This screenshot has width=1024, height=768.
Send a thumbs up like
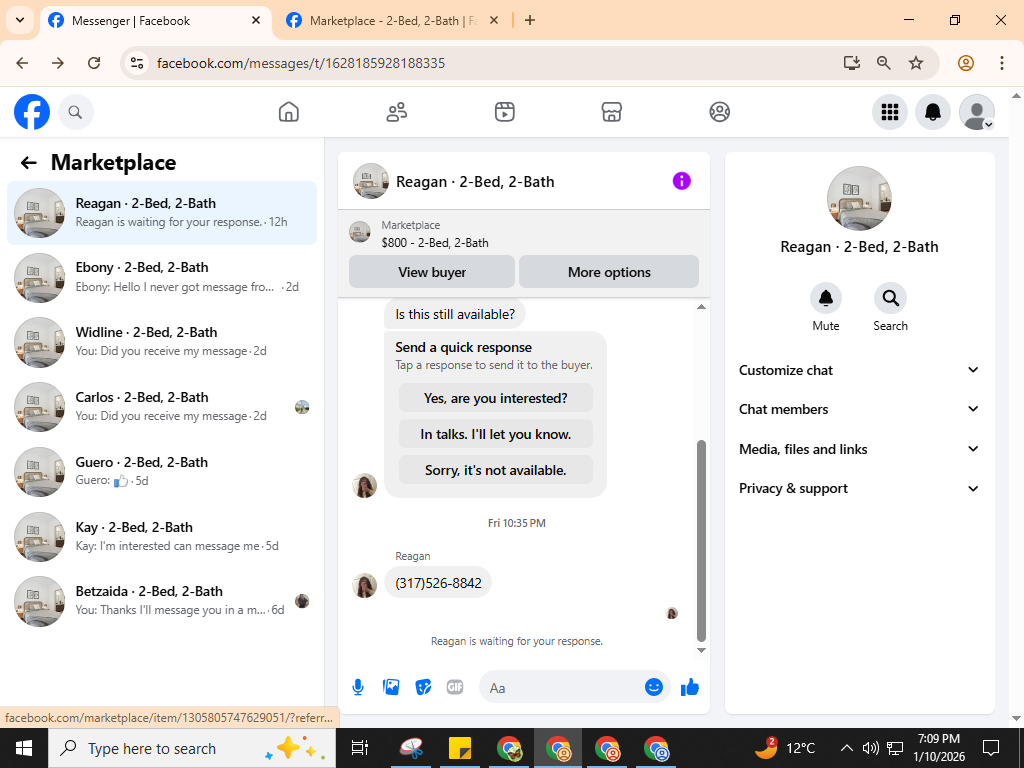click(x=690, y=687)
